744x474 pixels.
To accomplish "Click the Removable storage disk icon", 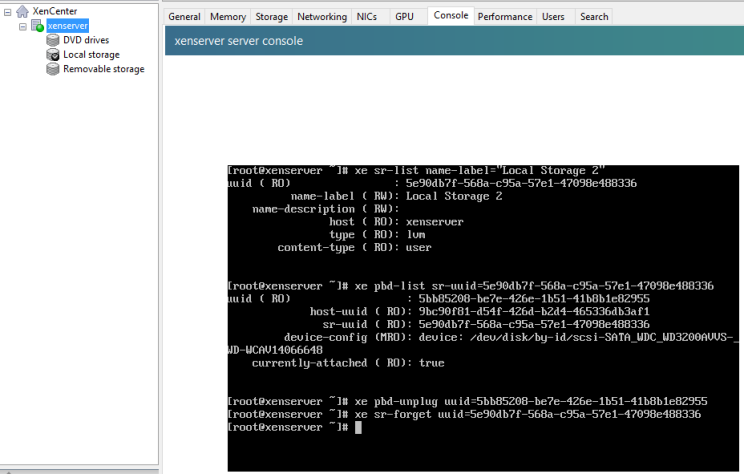I will tap(53, 69).
